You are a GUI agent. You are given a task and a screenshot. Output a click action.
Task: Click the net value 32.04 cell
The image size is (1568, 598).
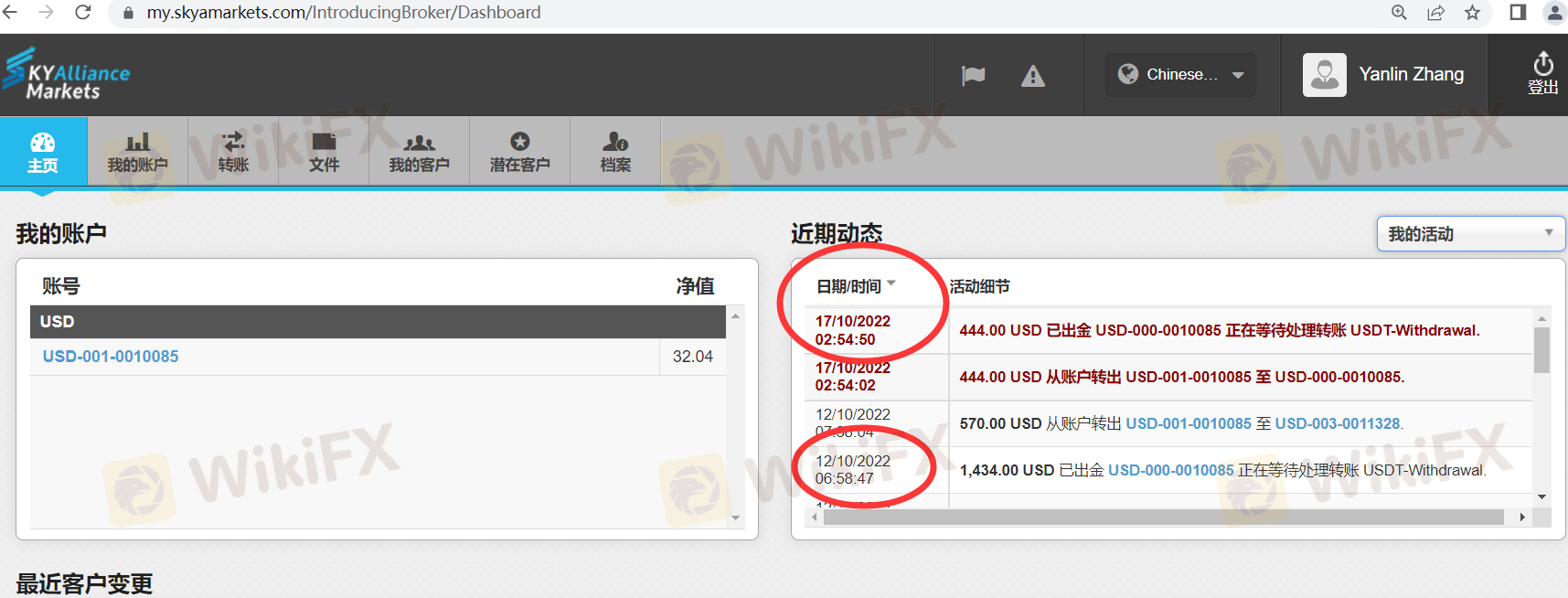(692, 357)
